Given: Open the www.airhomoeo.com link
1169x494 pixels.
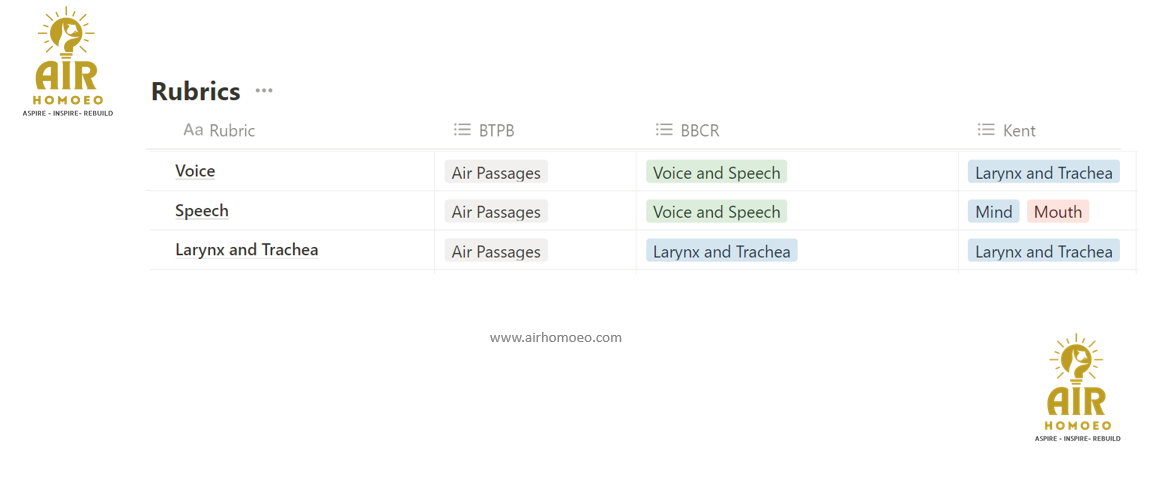Looking at the screenshot, I should point(556,338).
